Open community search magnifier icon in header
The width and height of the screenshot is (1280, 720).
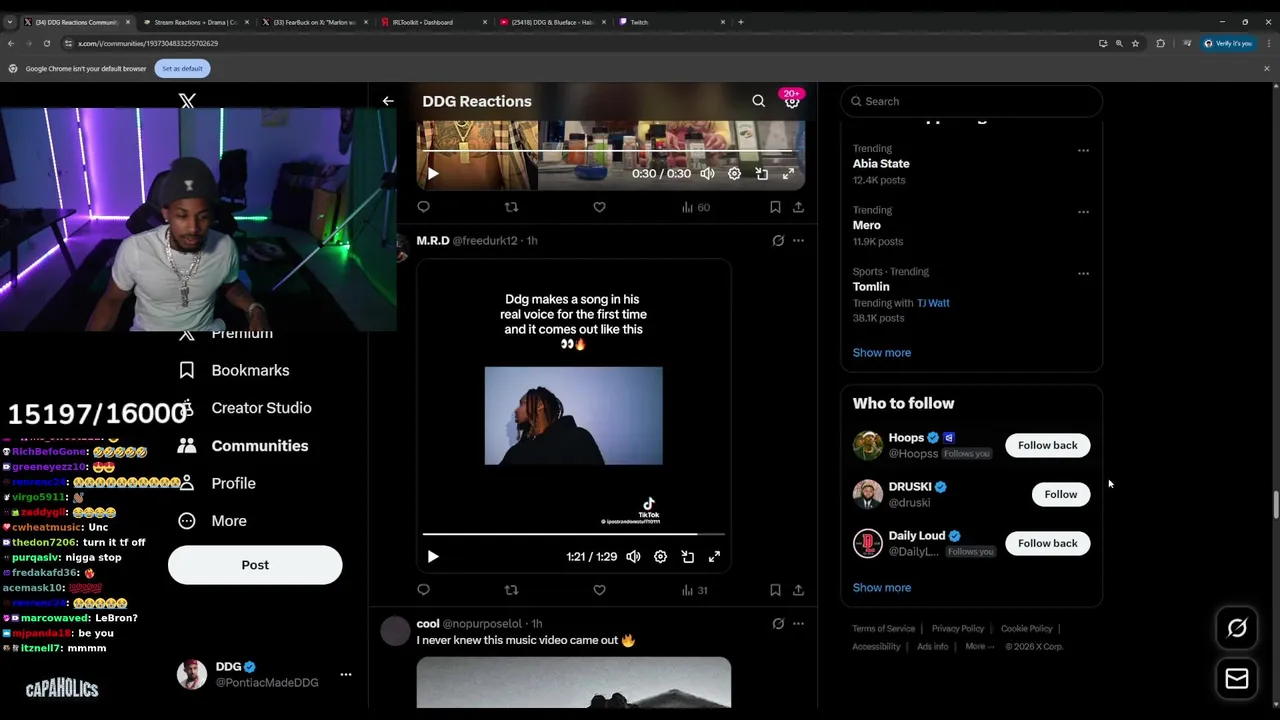click(758, 101)
